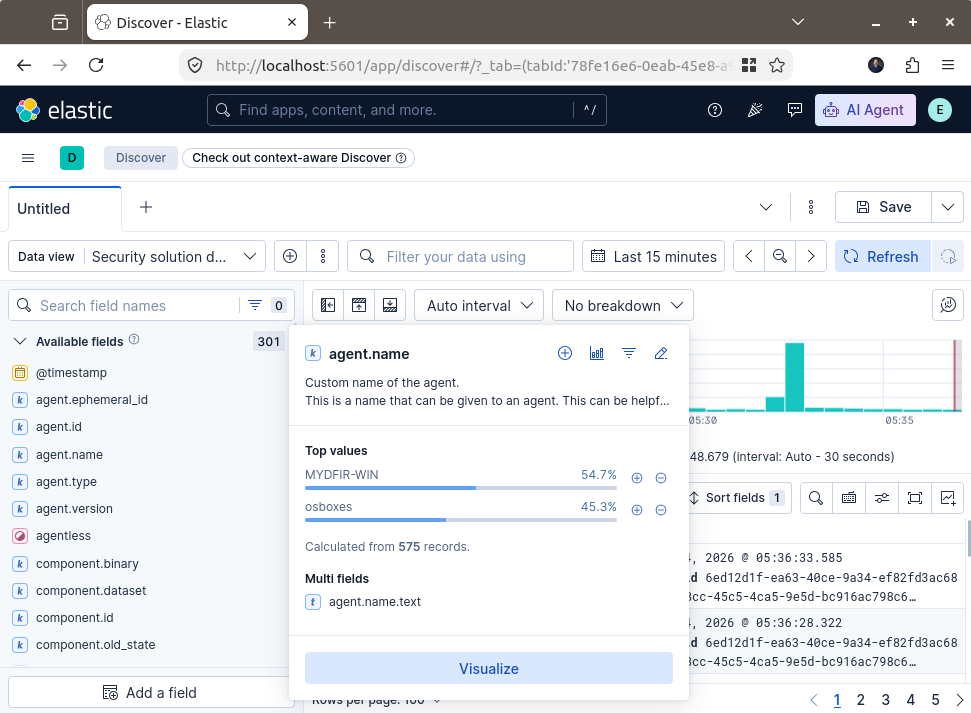Add a filter with plus icon

290,256
